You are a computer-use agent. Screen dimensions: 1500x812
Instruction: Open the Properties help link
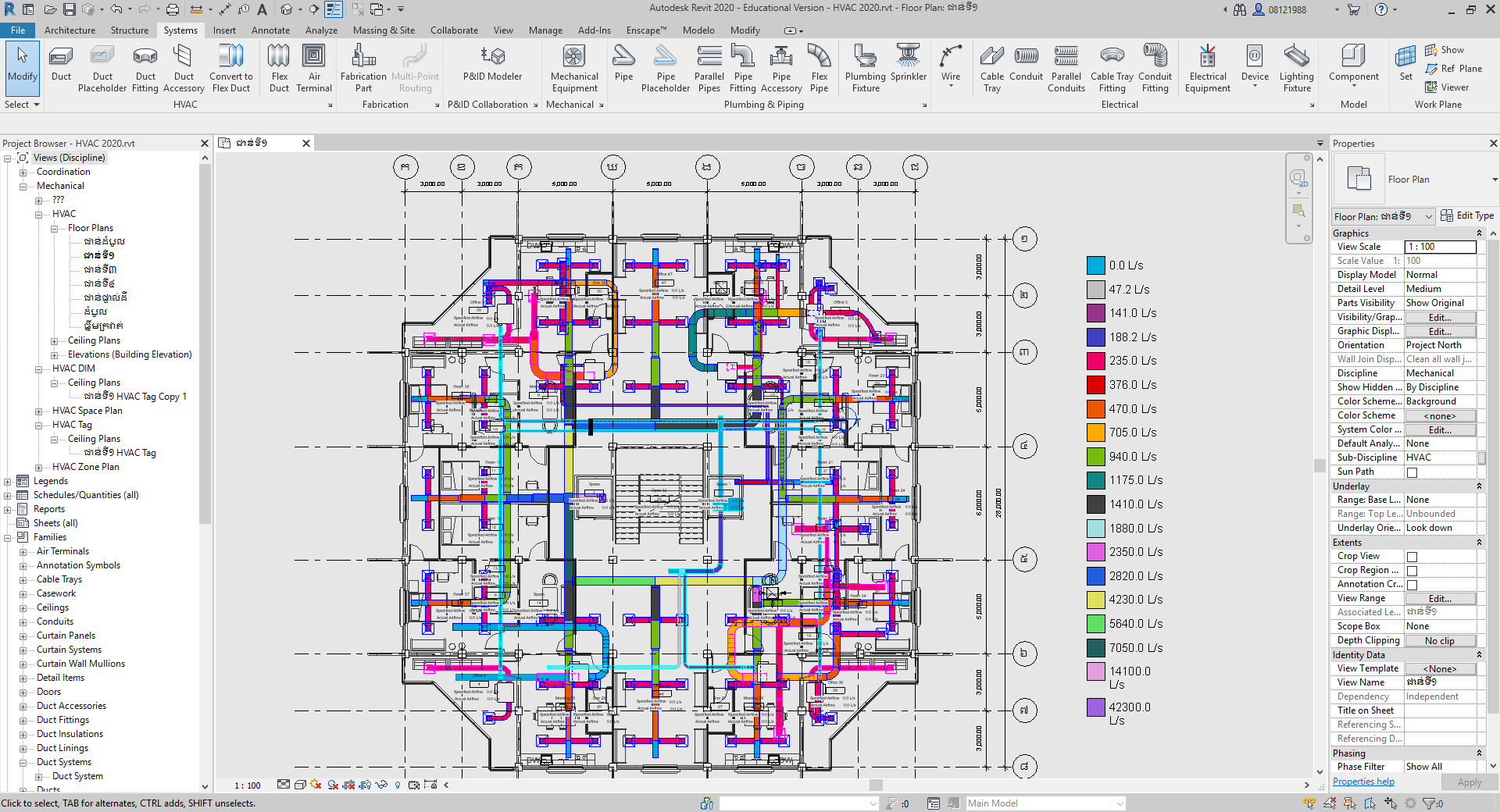[1363, 782]
